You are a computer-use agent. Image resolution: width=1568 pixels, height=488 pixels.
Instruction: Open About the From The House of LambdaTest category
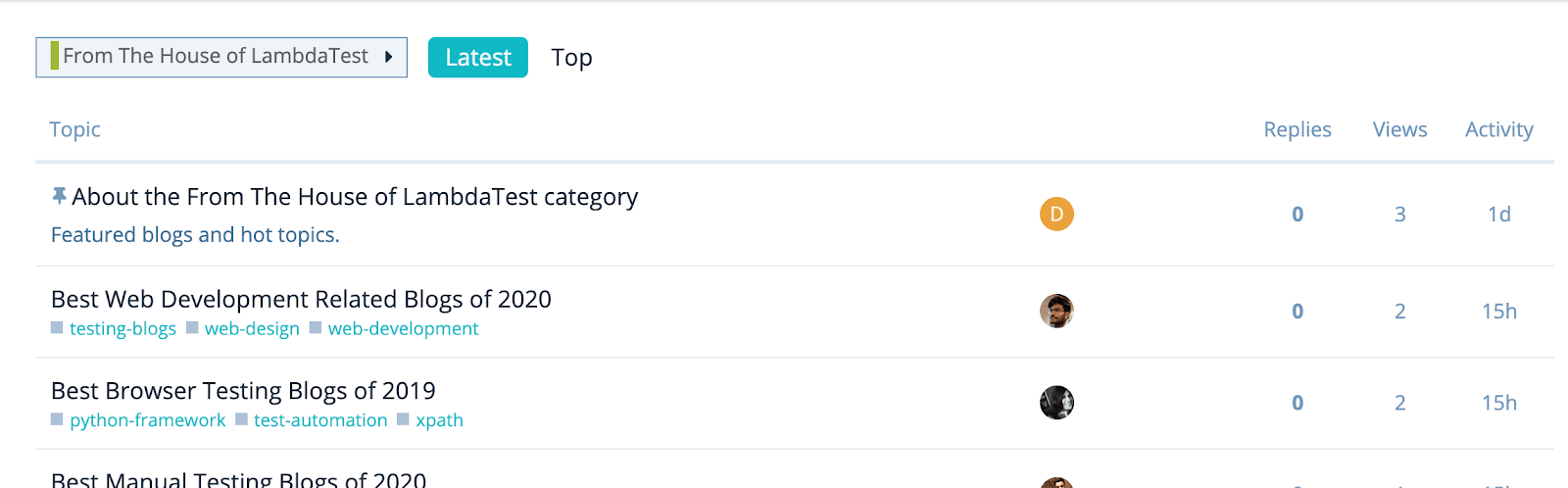pyautogui.click(x=355, y=197)
